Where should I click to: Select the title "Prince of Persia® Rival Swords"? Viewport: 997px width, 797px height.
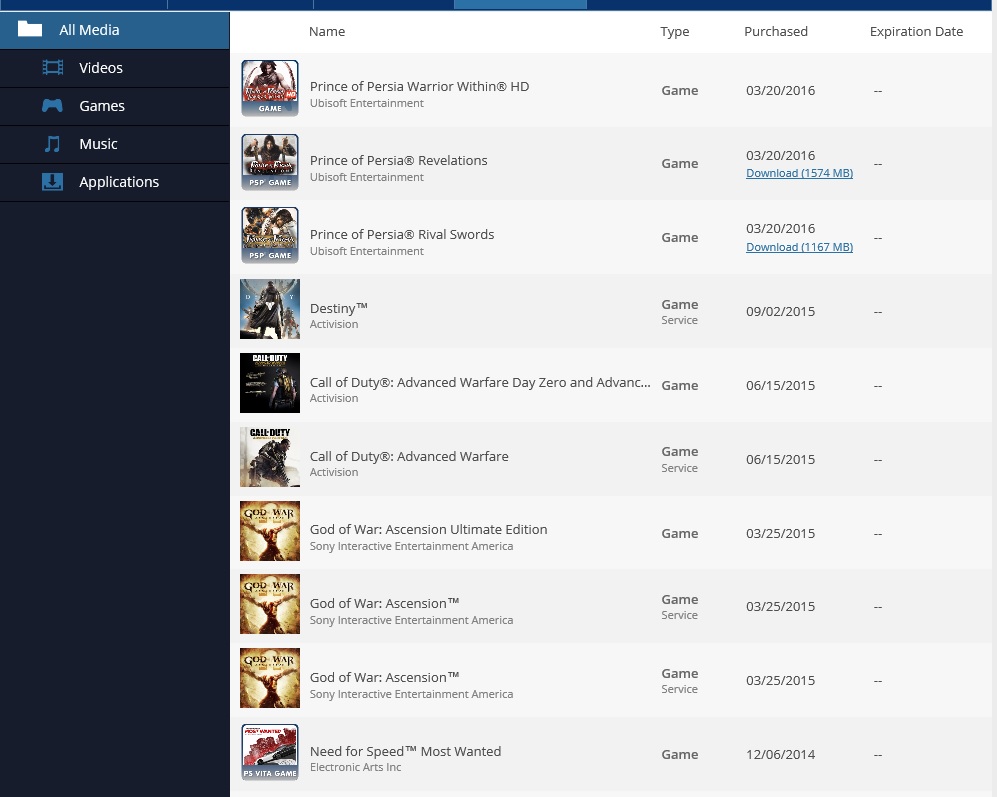pyautogui.click(x=402, y=234)
